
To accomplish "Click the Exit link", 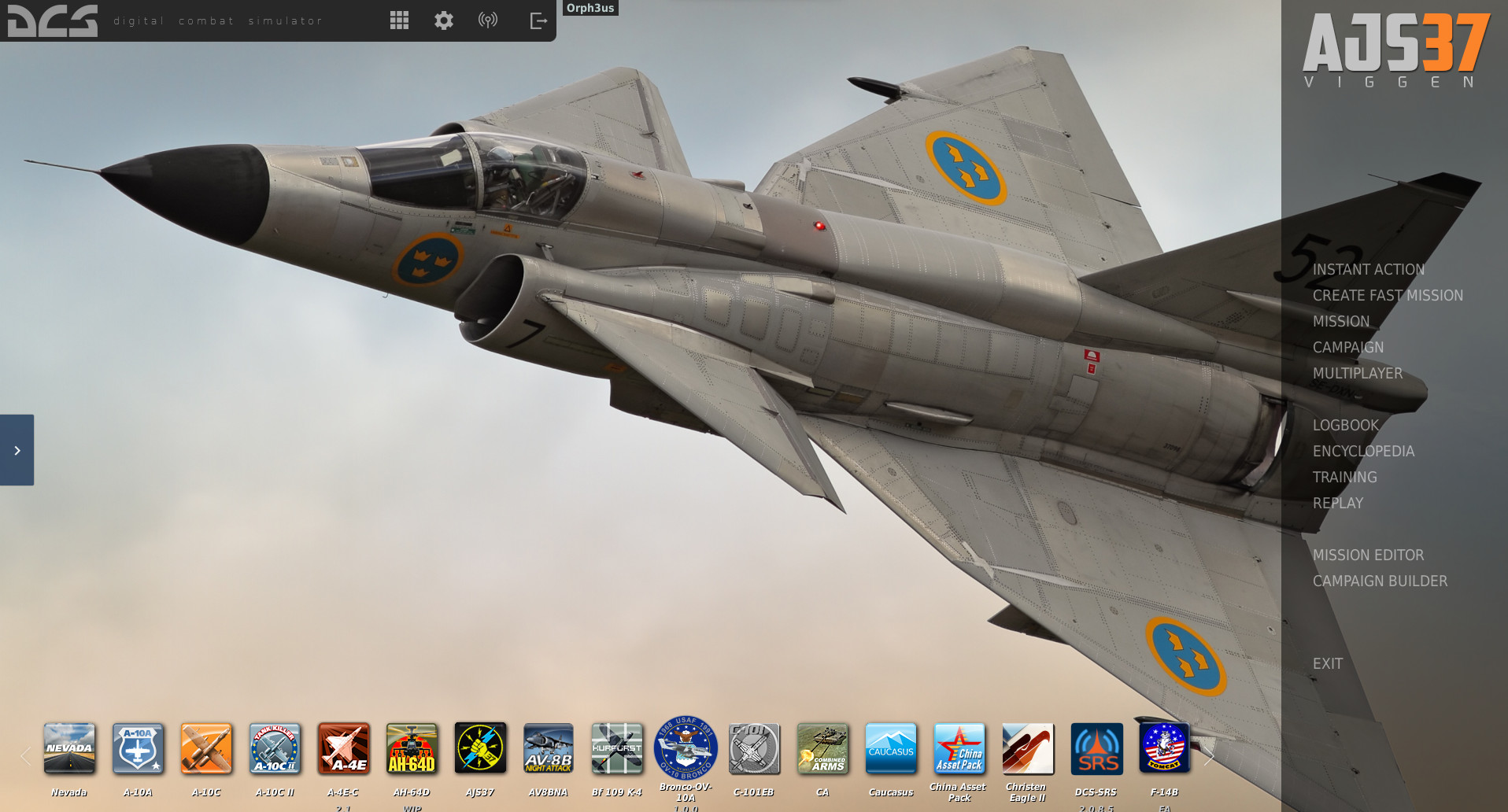I will click(1327, 663).
